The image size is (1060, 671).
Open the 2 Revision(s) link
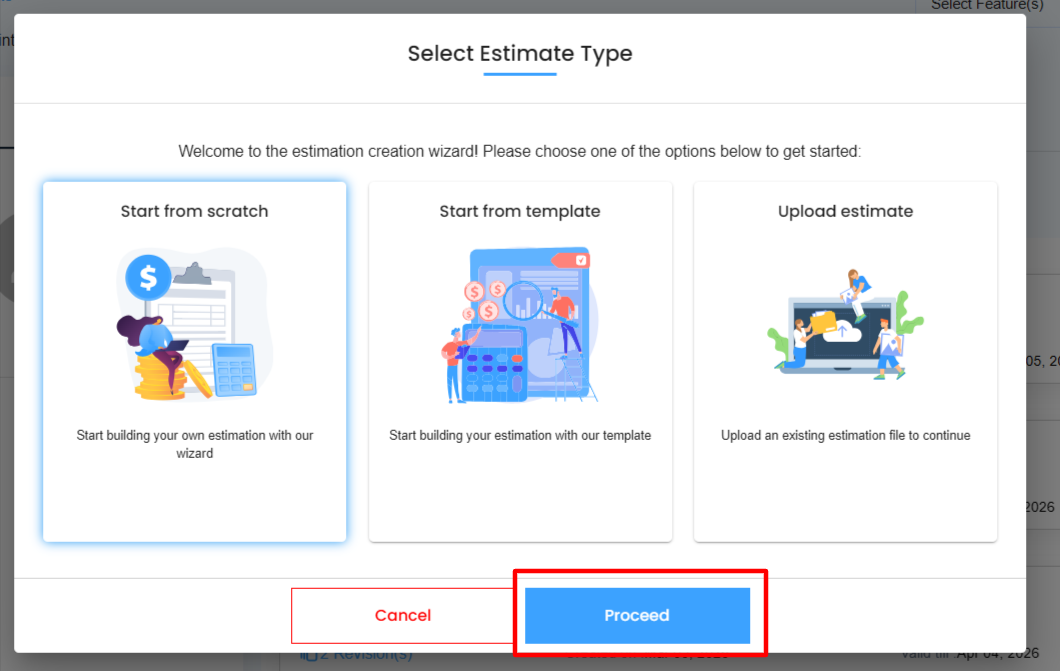(358, 655)
